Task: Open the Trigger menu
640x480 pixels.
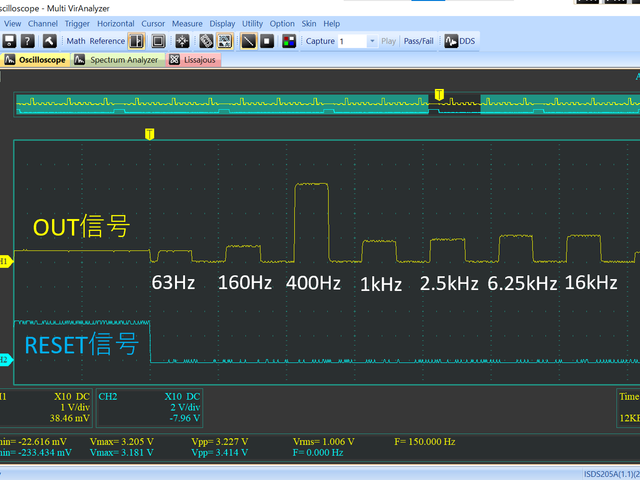Action: pos(77,23)
